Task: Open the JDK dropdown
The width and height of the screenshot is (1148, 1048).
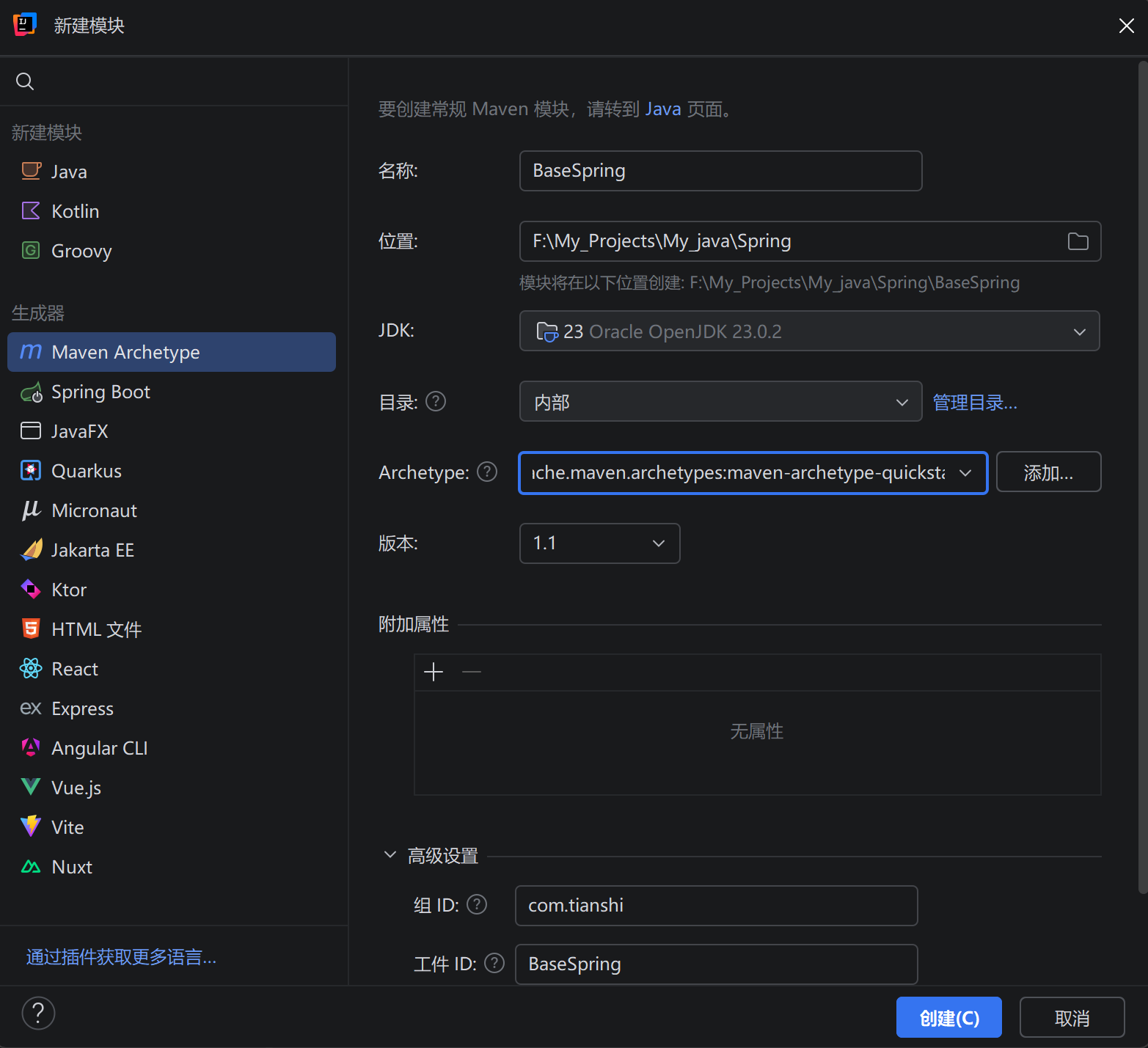Action: (810, 331)
